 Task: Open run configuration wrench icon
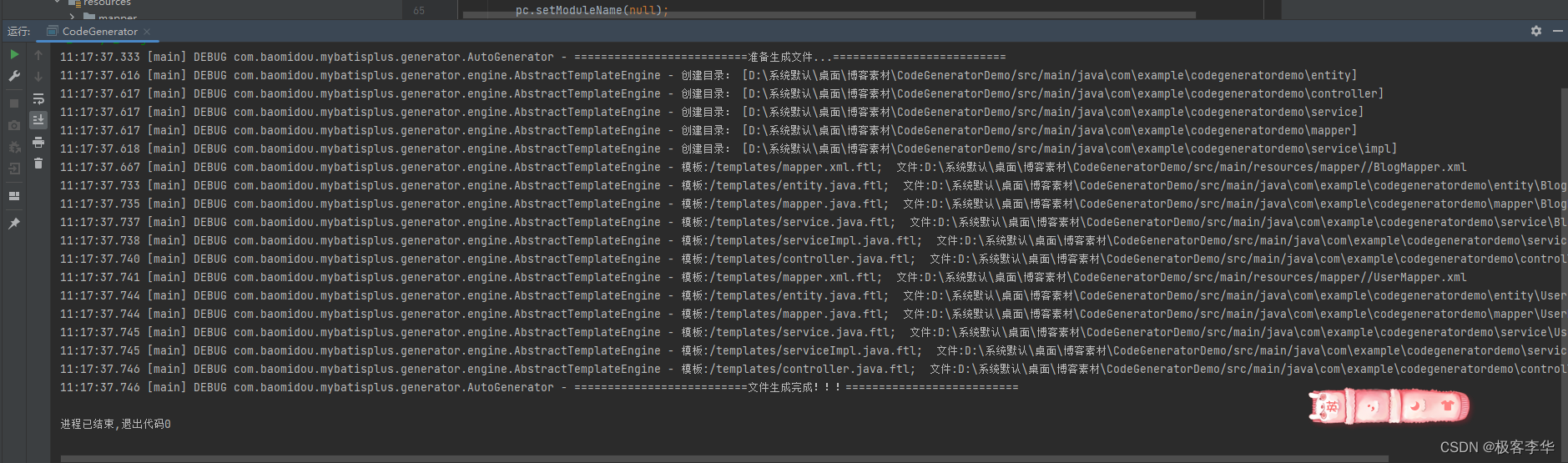(14, 76)
